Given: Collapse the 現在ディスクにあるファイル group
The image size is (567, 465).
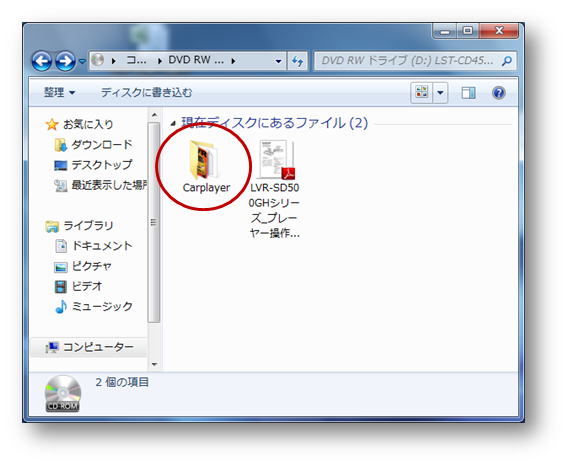Looking at the screenshot, I should [x=173, y=124].
